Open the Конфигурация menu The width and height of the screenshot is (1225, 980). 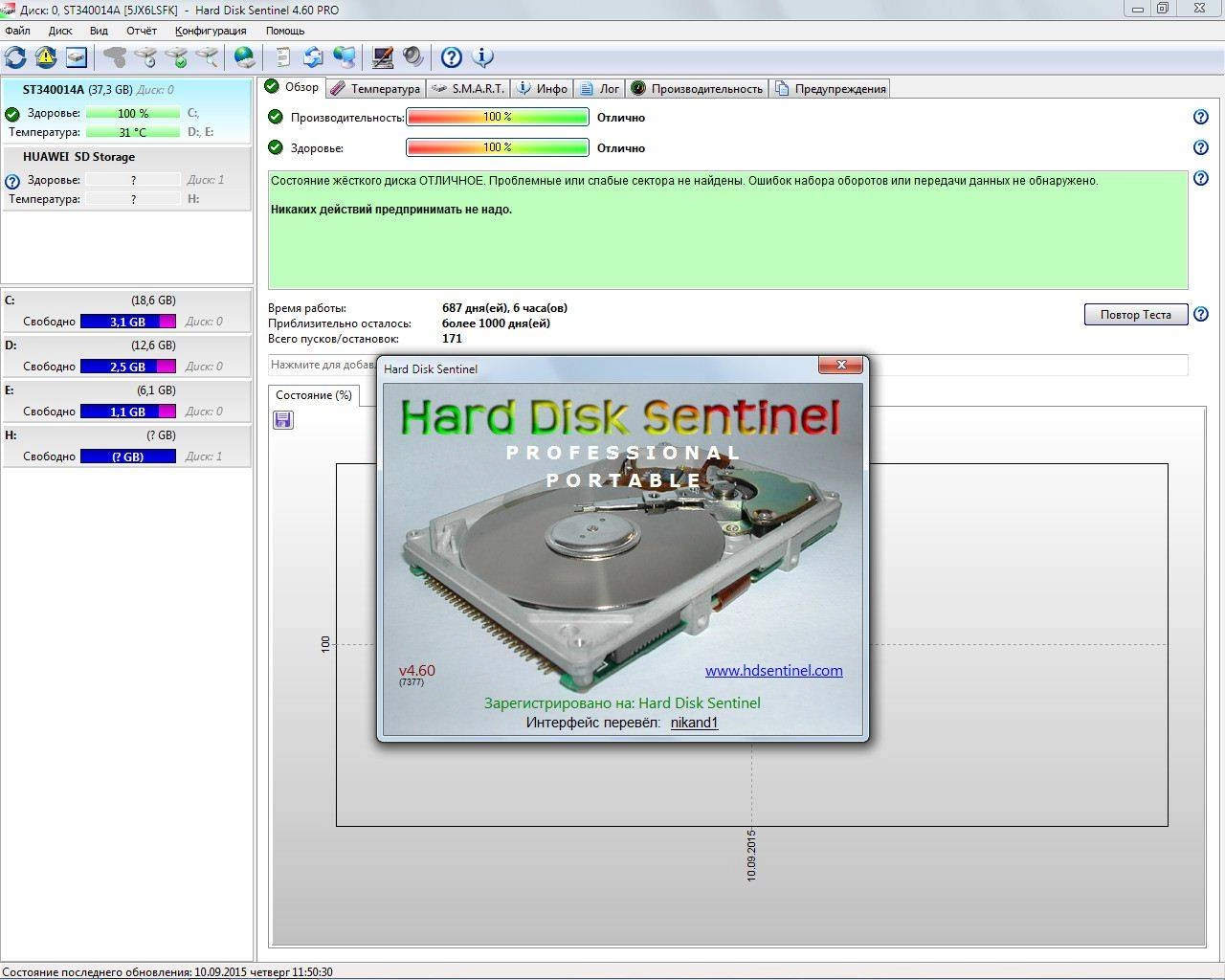pos(211,31)
